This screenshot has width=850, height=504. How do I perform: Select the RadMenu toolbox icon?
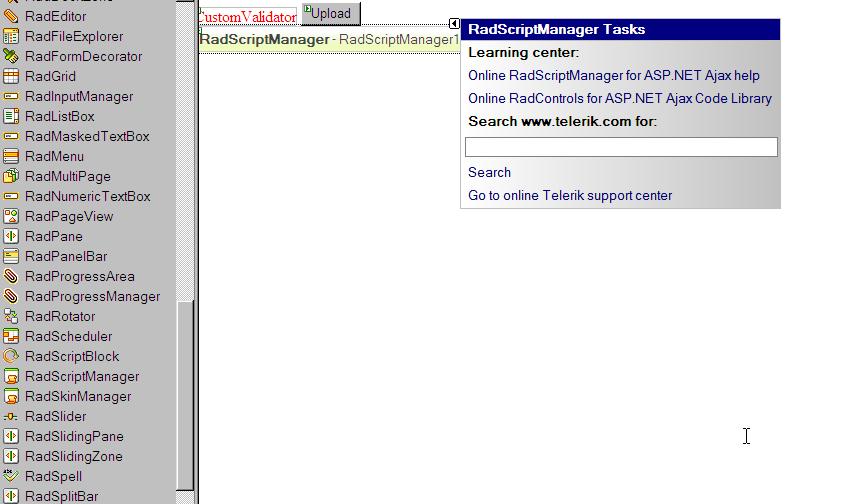tap(11, 157)
